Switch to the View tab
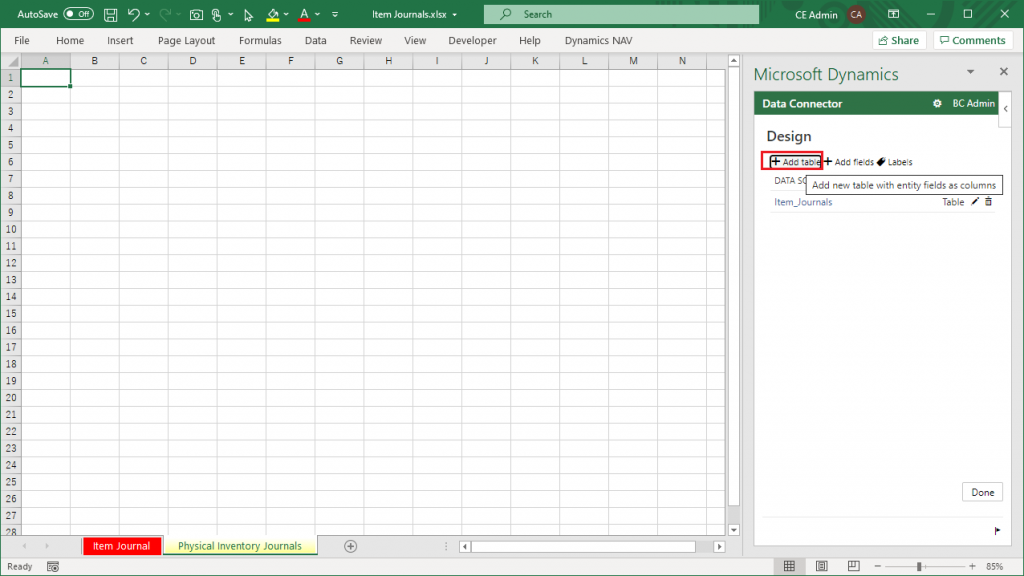The height and width of the screenshot is (576, 1024). (x=415, y=40)
